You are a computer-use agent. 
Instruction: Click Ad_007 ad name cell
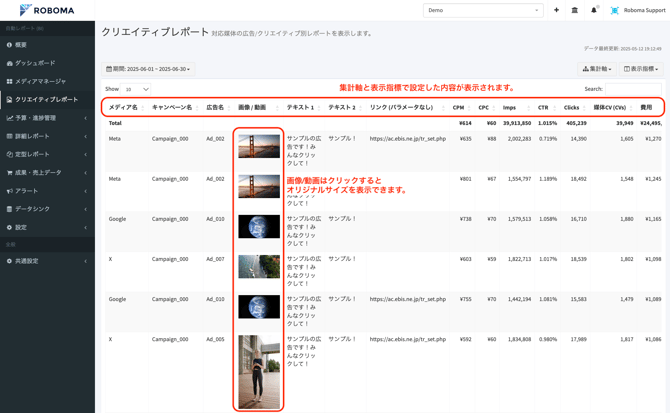click(215, 259)
